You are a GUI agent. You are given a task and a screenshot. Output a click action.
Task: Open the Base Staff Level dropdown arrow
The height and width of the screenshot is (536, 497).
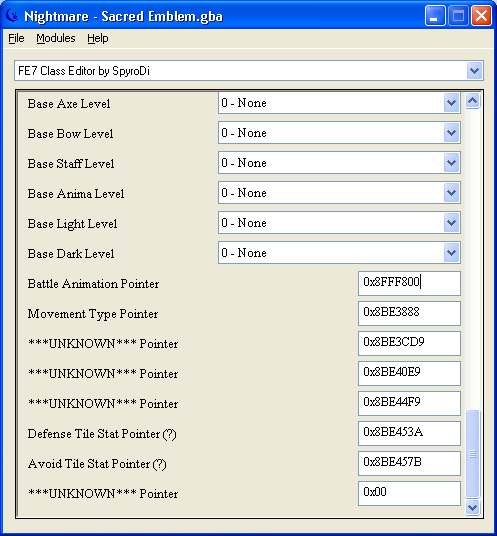[x=451, y=163]
